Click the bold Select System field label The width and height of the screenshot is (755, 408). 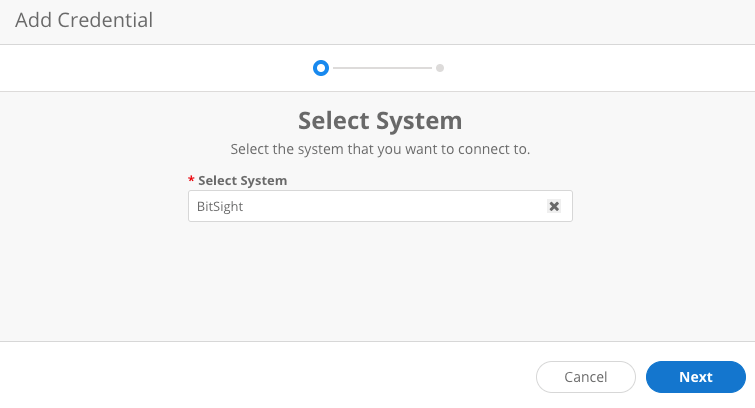pyautogui.click(x=243, y=180)
